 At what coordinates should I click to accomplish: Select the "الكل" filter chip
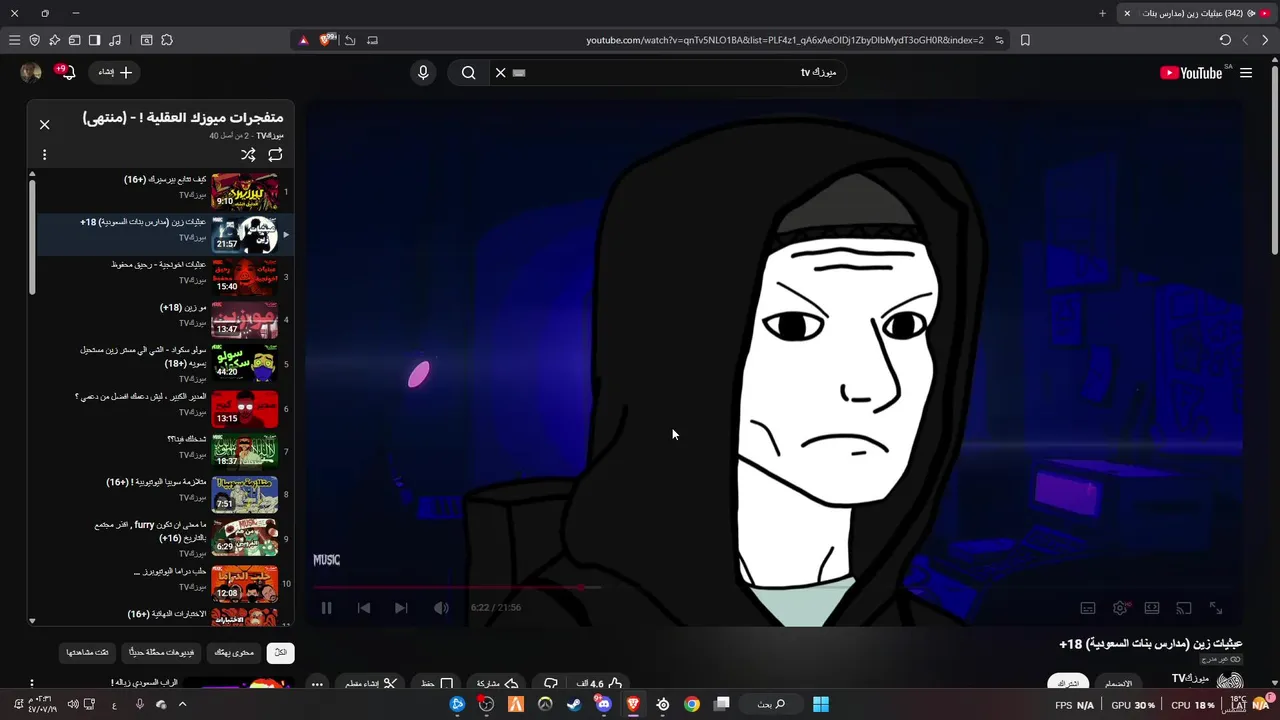tap(281, 652)
